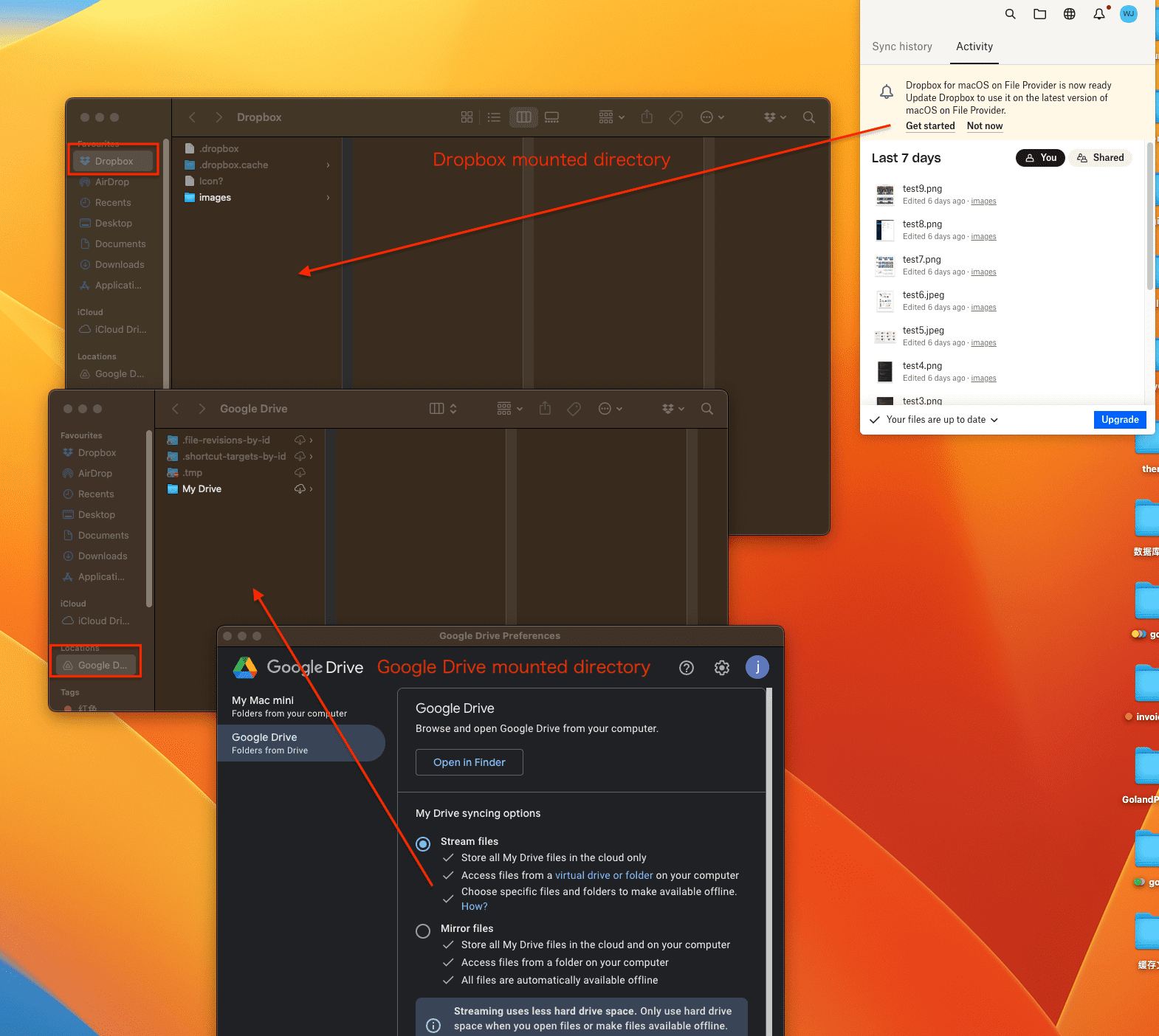The height and width of the screenshot is (1036, 1159).
Task: Select the You filter
Action: [1040, 158]
